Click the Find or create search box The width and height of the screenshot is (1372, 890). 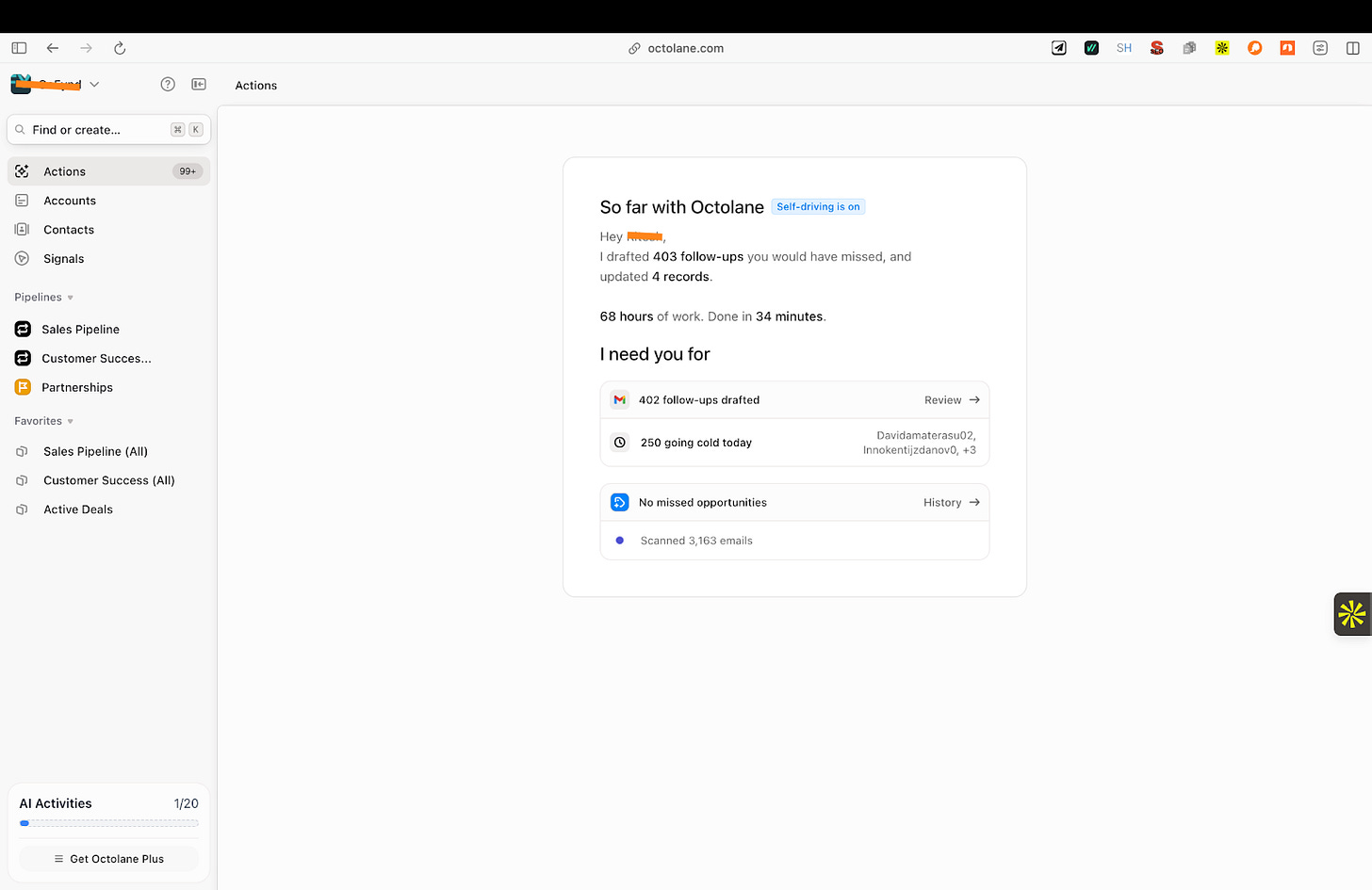pyautogui.click(x=109, y=130)
